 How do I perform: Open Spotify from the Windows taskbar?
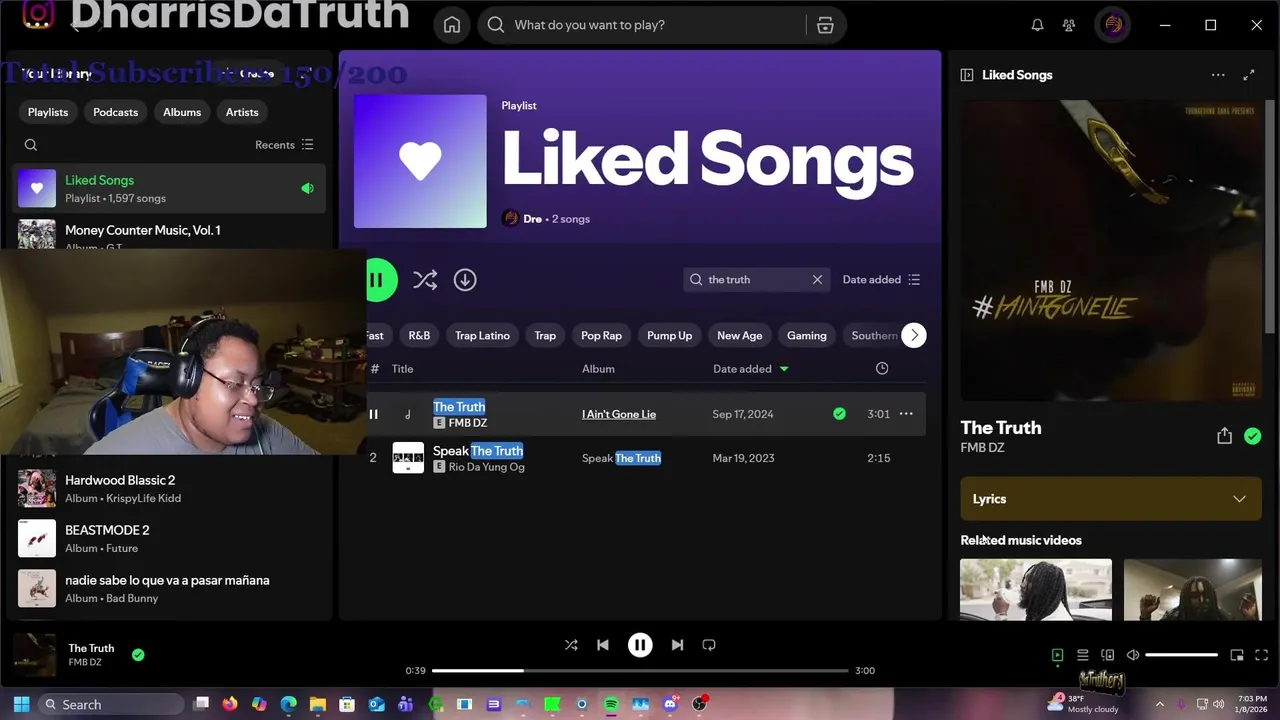[x=611, y=704]
